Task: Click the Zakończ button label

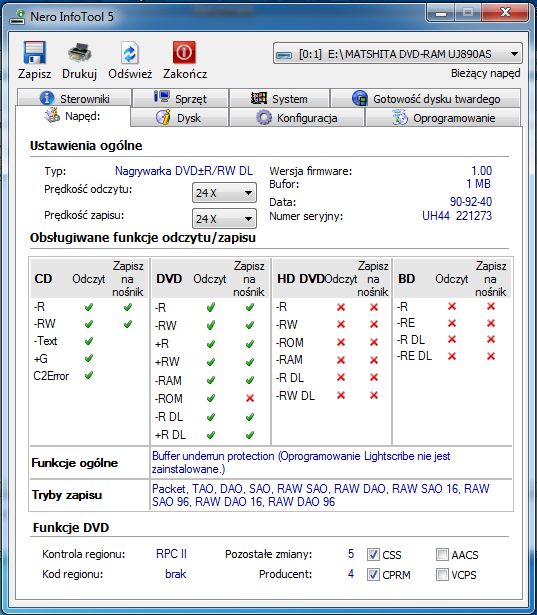Action: click(185, 74)
